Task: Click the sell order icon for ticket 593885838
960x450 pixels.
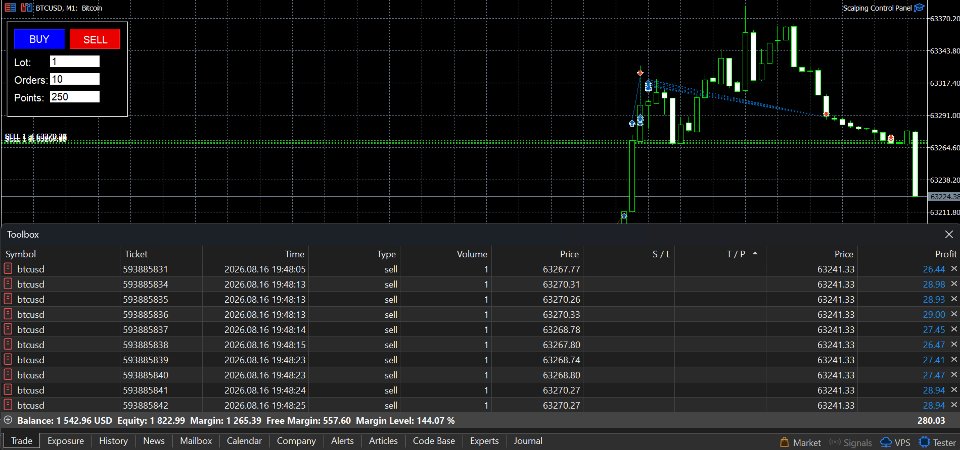Action: click(8, 345)
